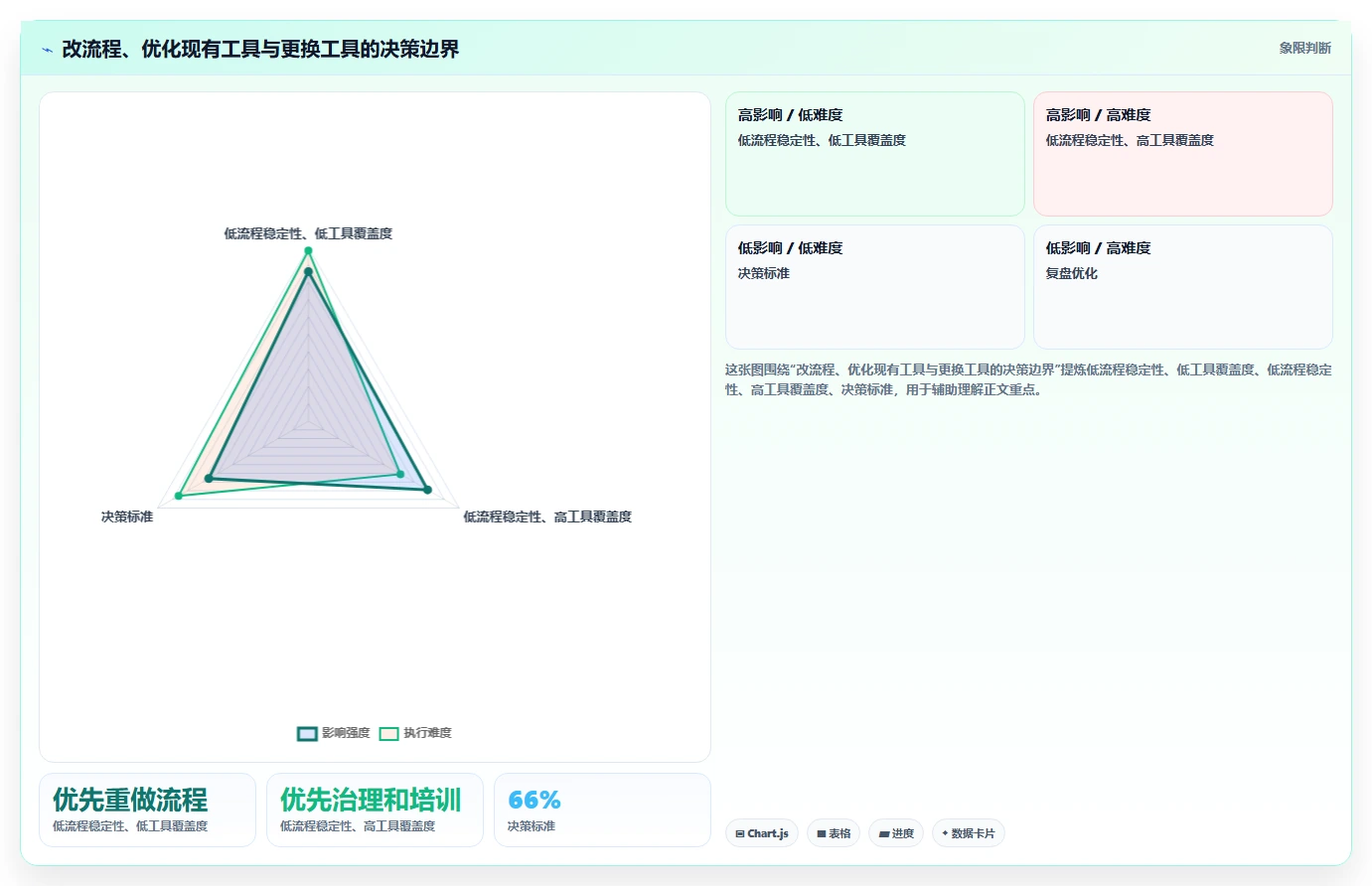Click the lower-right 影响强度 radar point
The height and width of the screenshot is (886, 1372).
pos(427,490)
